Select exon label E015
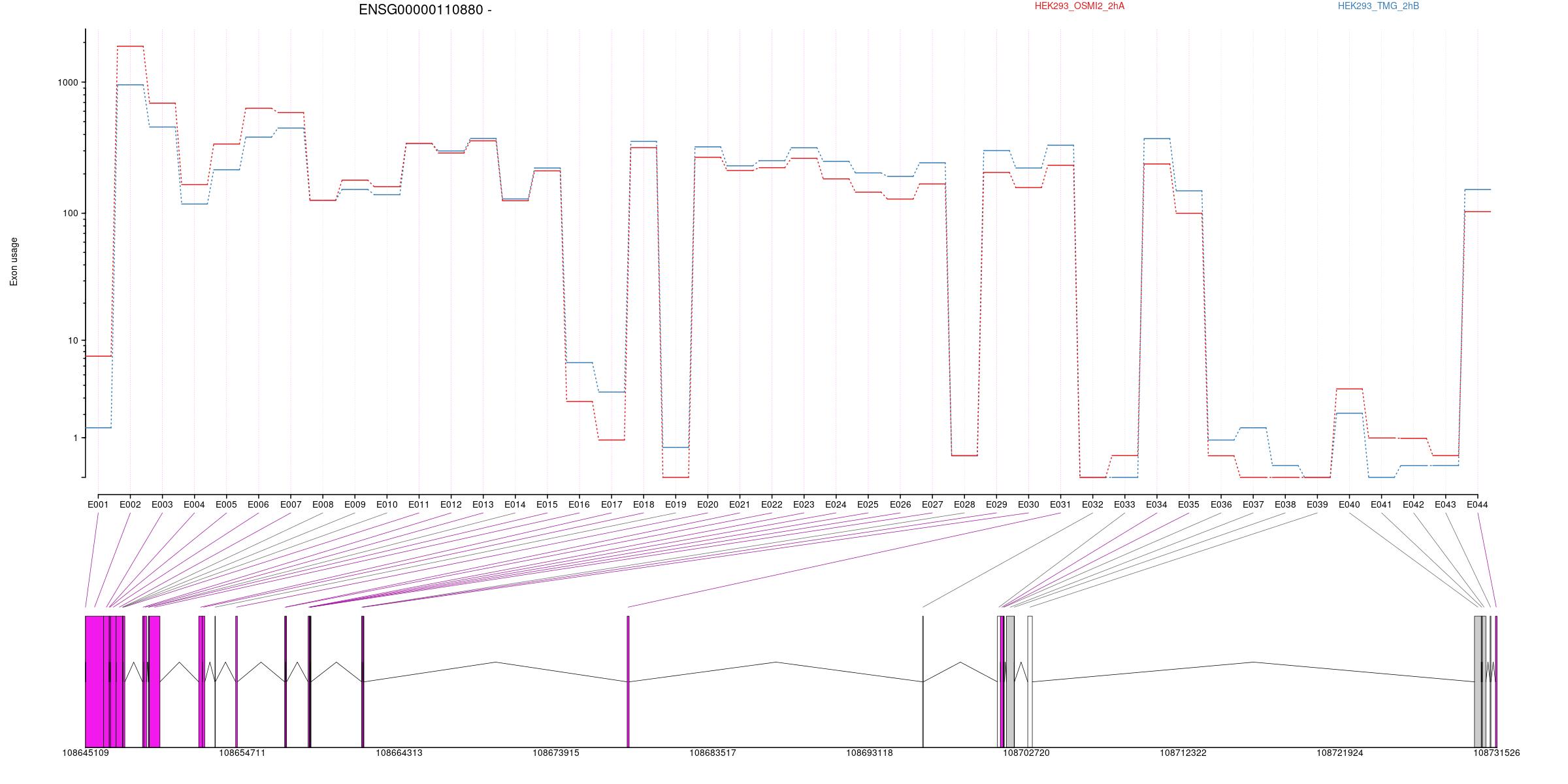1568x784 pixels. pos(547,504)
